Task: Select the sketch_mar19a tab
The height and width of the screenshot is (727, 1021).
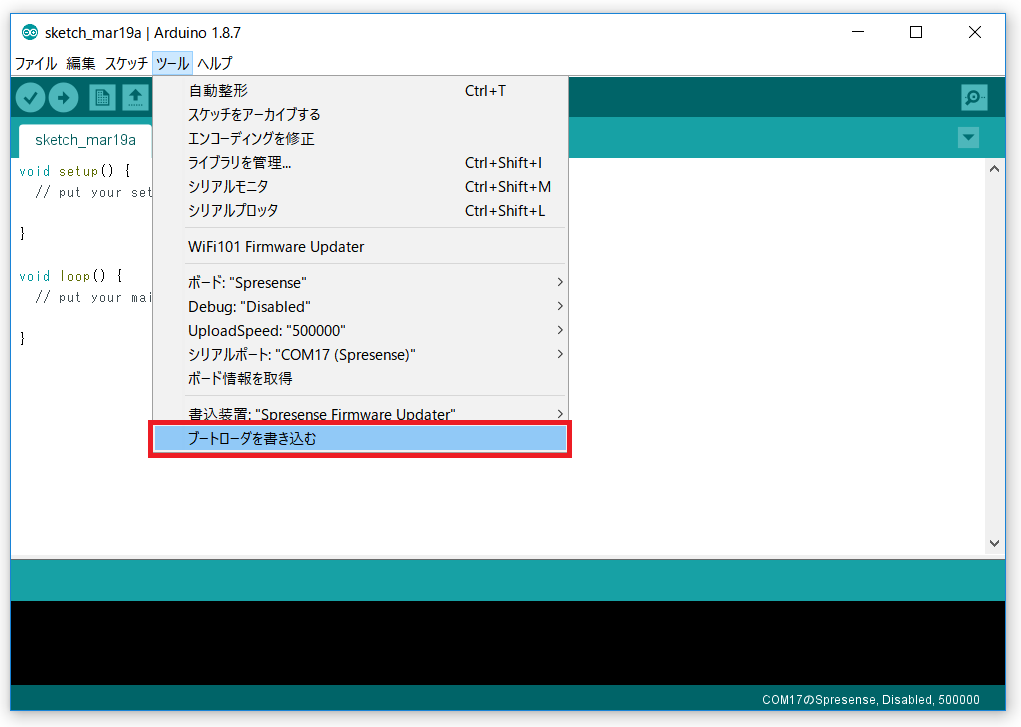Action: pos(82,140)
